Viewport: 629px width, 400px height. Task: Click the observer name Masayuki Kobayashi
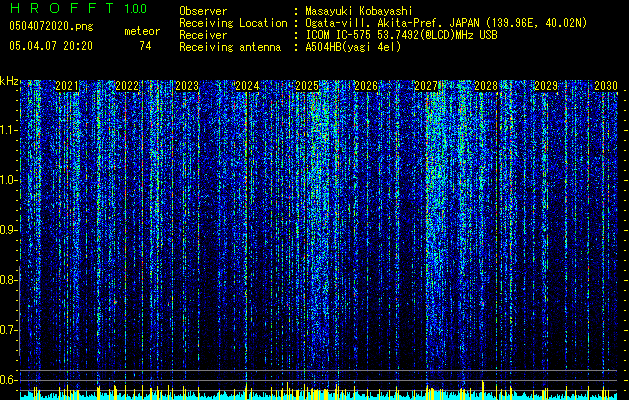click(x=359, y=11)
